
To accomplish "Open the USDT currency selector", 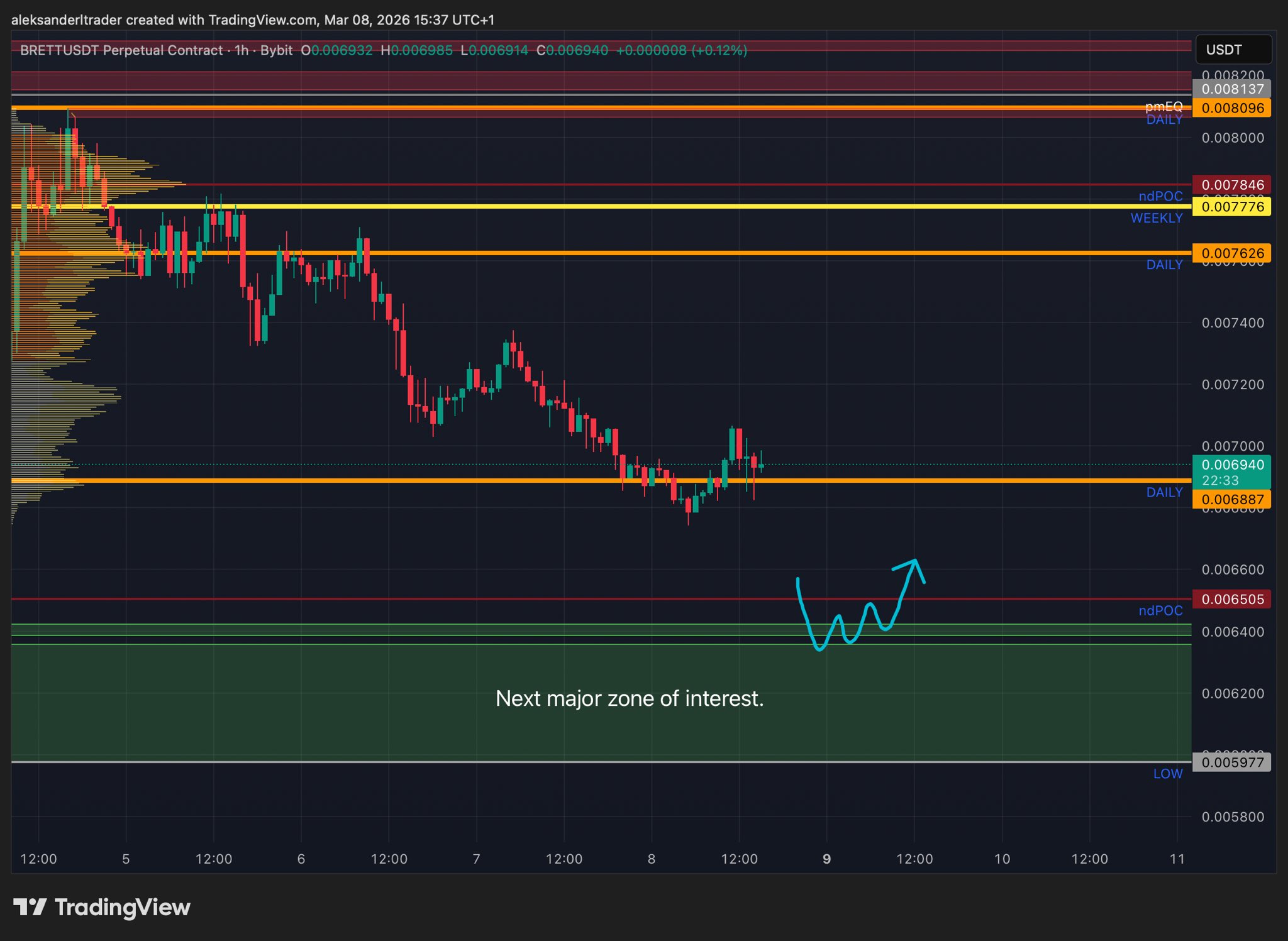I will 1233,50.
